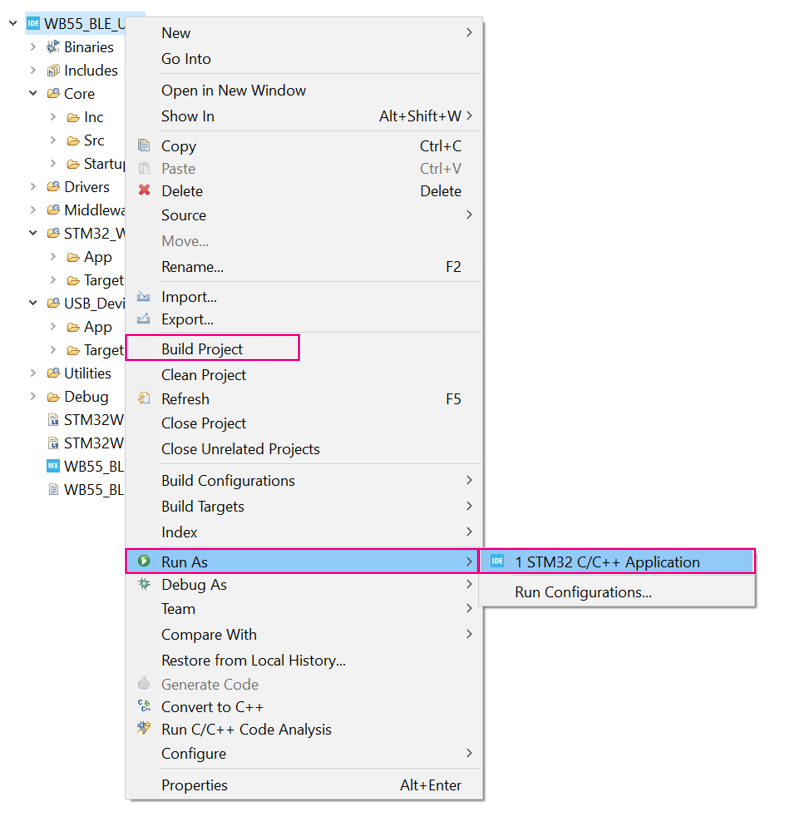The image size is (787, 813).
Task: Open the Build Targets submenu
Action: coord(304,507)
